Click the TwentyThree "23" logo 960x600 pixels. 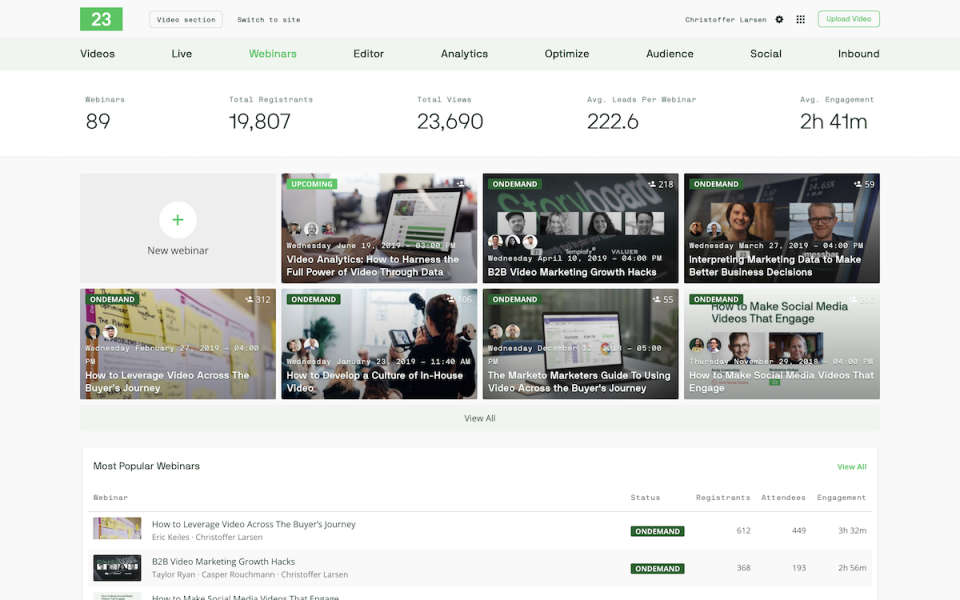(x=100, y=19)
